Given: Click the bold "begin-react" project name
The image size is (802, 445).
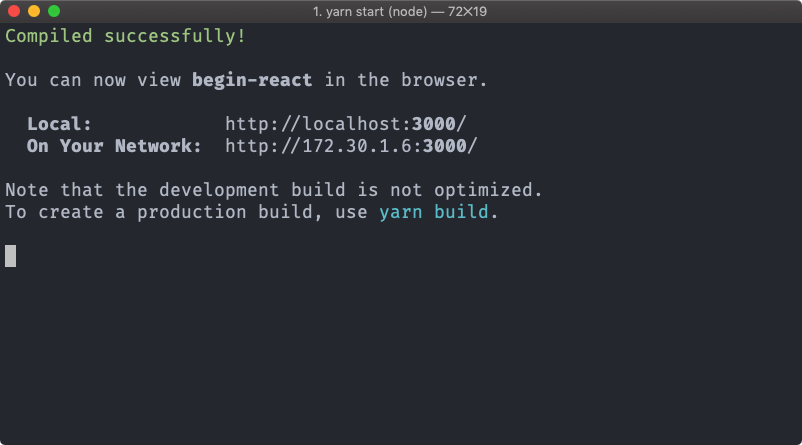Looking at the screenshot, I should (x=252, y=80).
